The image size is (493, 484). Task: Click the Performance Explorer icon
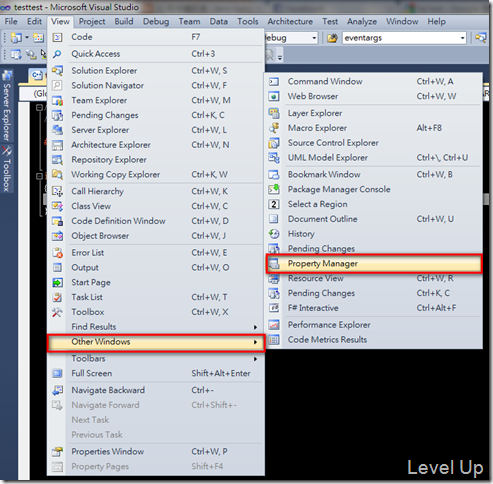click(274, 325)
